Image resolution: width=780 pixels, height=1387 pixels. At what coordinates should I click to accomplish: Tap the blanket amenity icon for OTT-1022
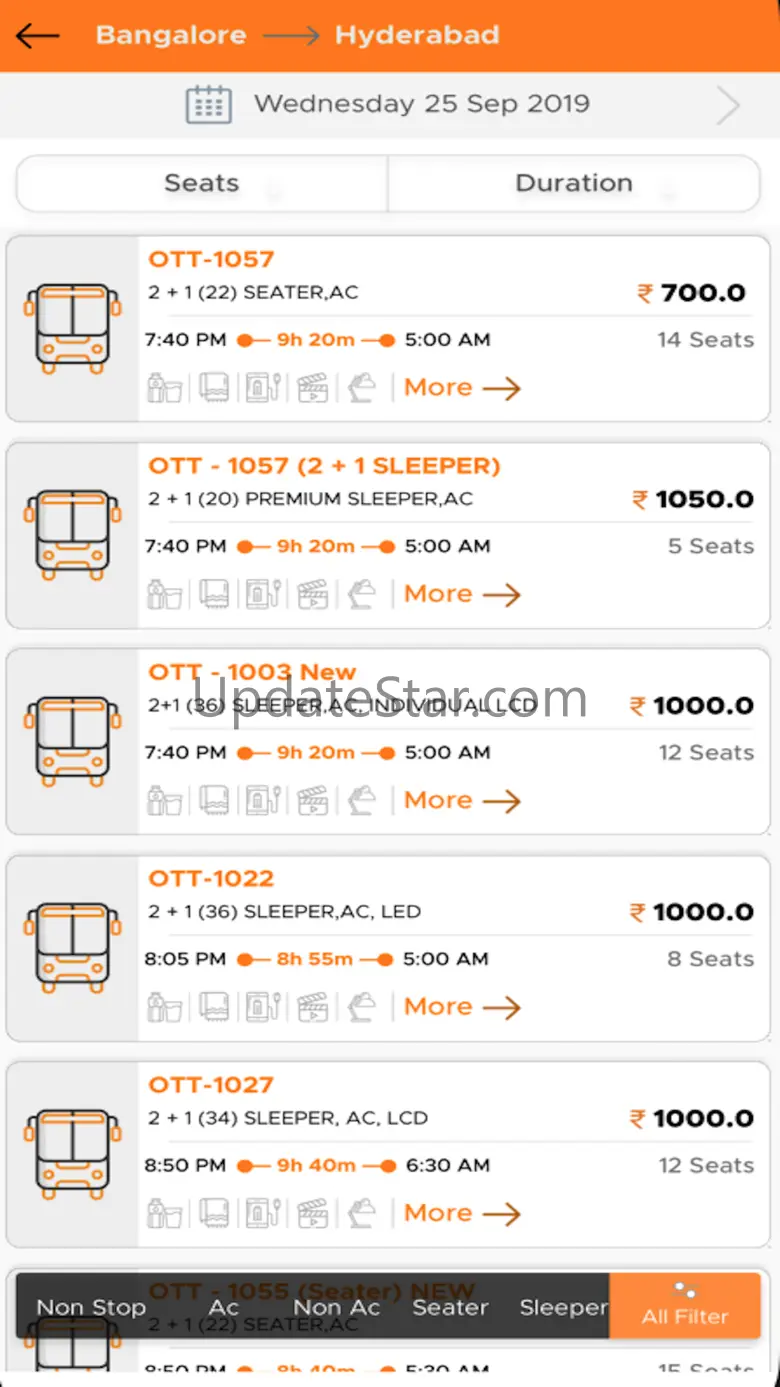(x=214, y=1006)
